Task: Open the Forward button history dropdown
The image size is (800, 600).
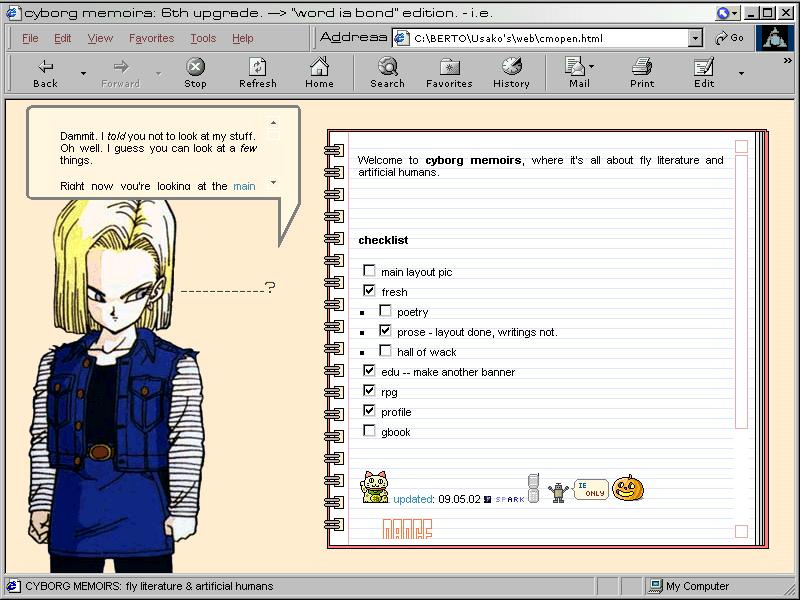Action: (x=159, y=73)
